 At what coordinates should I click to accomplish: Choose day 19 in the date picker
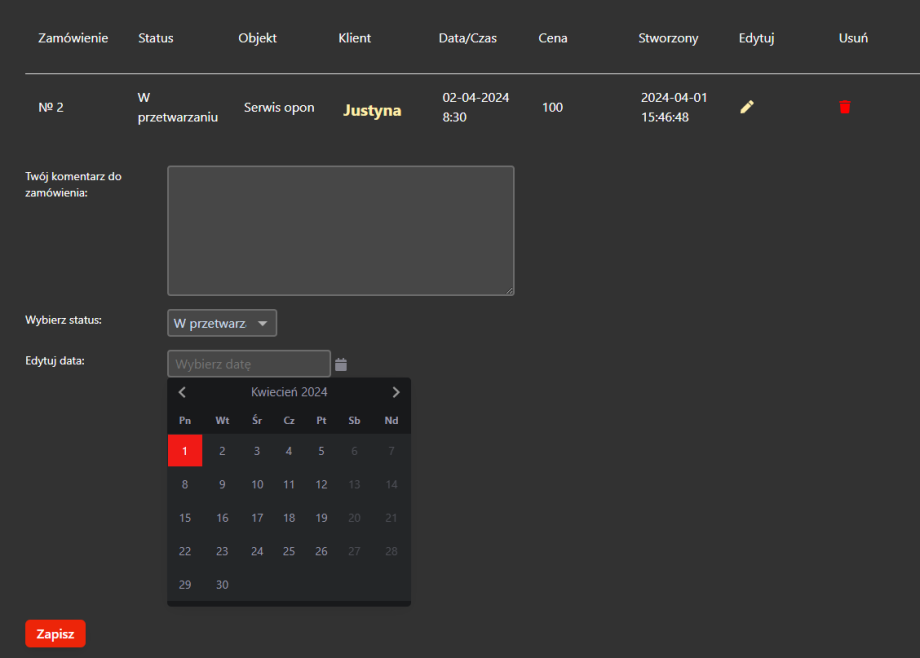pos(321,518)
